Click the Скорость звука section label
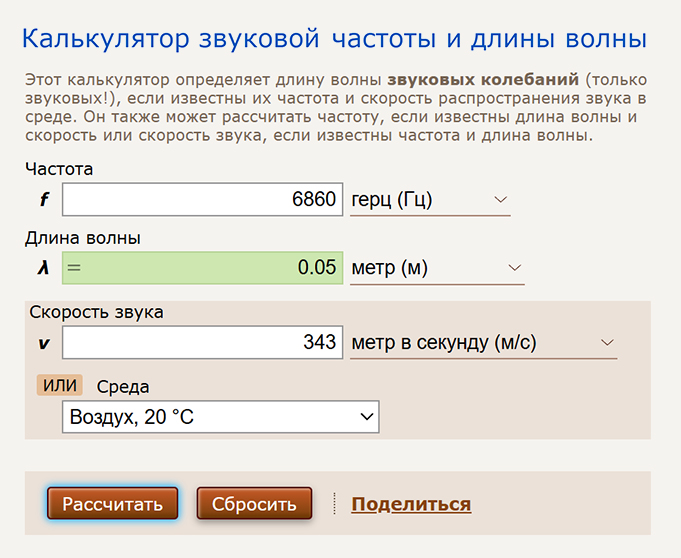This screenshot has width=681, height=558. 96,312
